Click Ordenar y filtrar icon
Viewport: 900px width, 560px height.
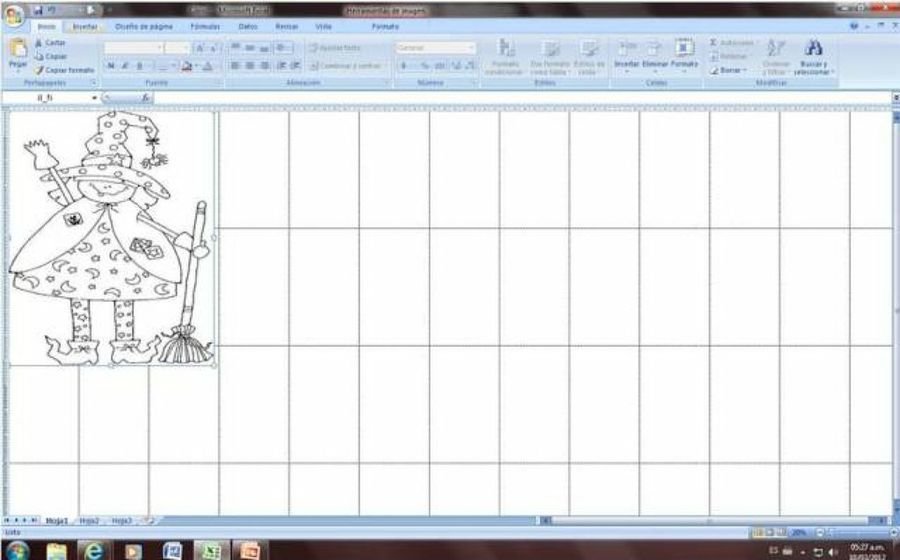(x=776, y=49)
